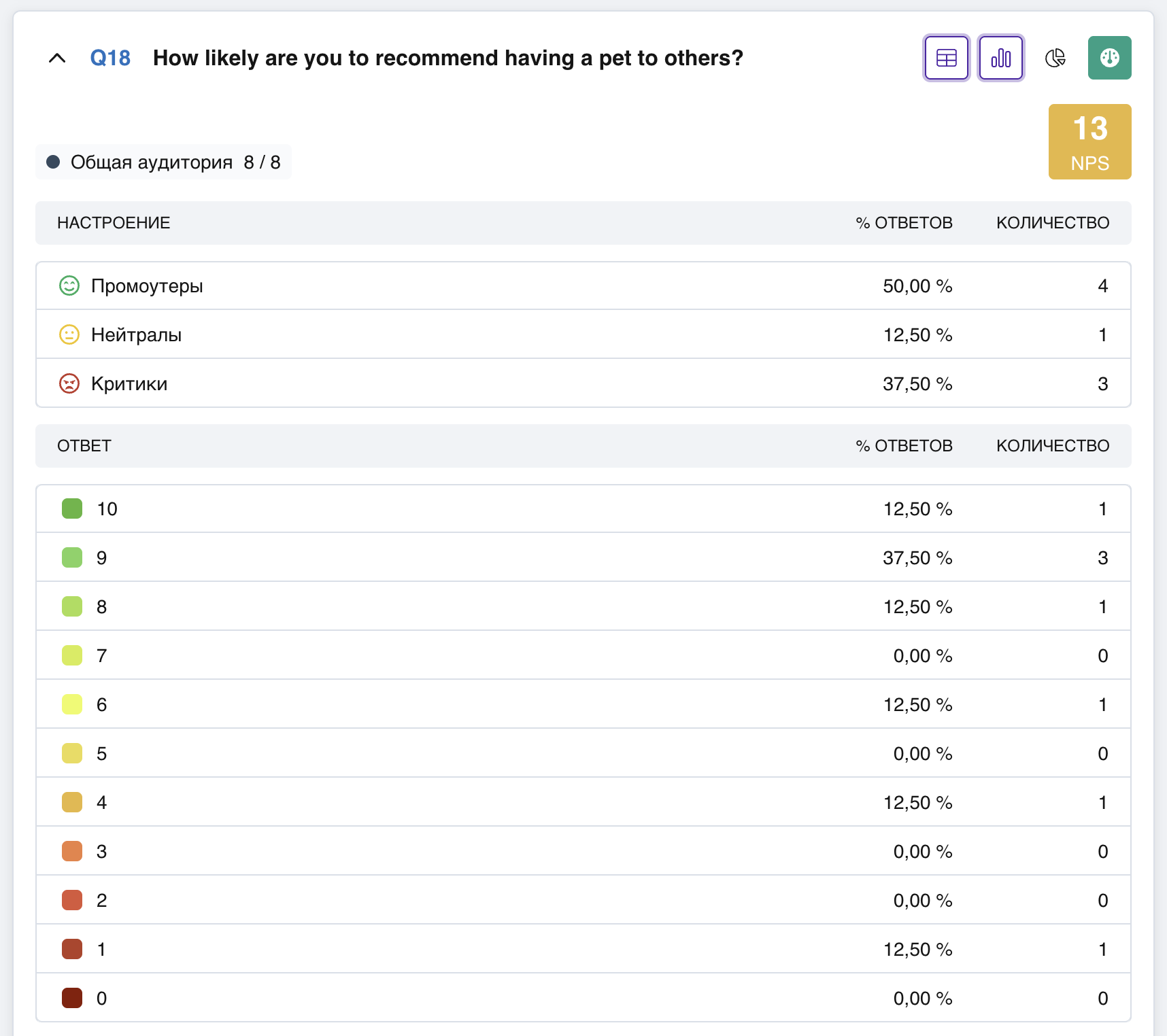Image resolution: width=1167 pixels, height=1036 pixels.
Task: Collapse question Q18 with the chevron
Action: click(57, 58)
